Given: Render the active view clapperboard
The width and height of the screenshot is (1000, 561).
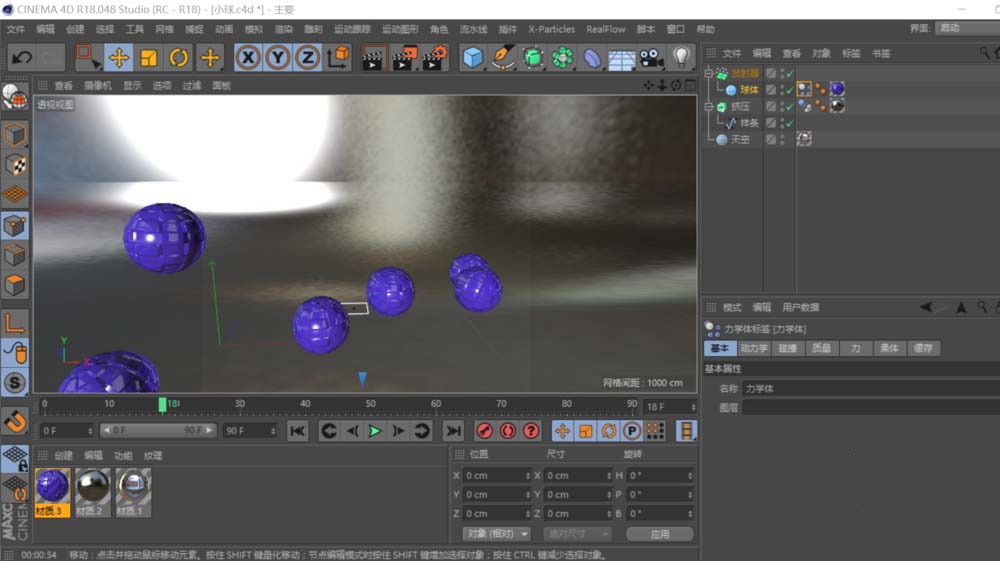Looking at the screenshot, I should click(372, 58).
